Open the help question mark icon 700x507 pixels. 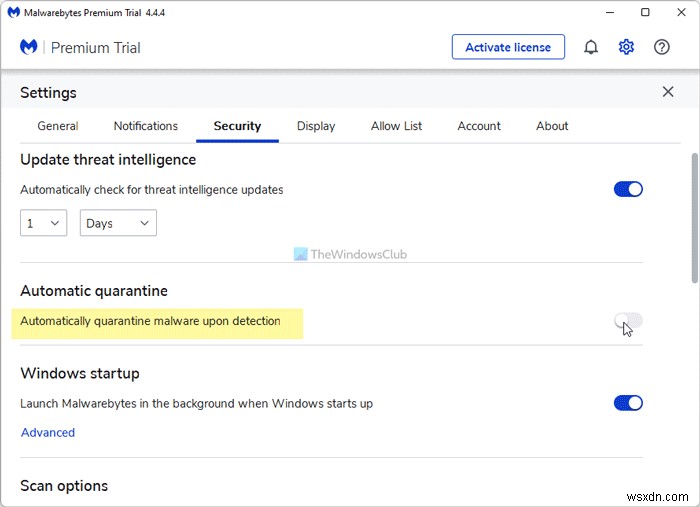[x=661, y=47]
